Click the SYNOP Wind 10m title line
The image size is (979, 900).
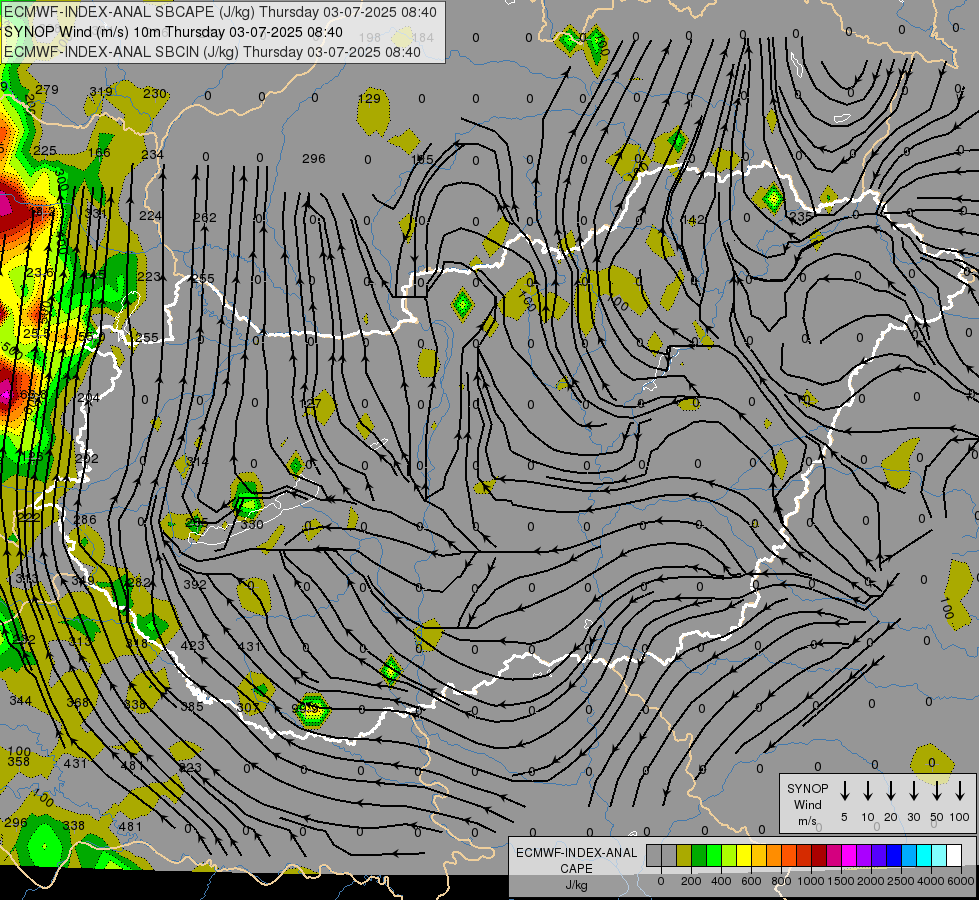tap(173, 32)
